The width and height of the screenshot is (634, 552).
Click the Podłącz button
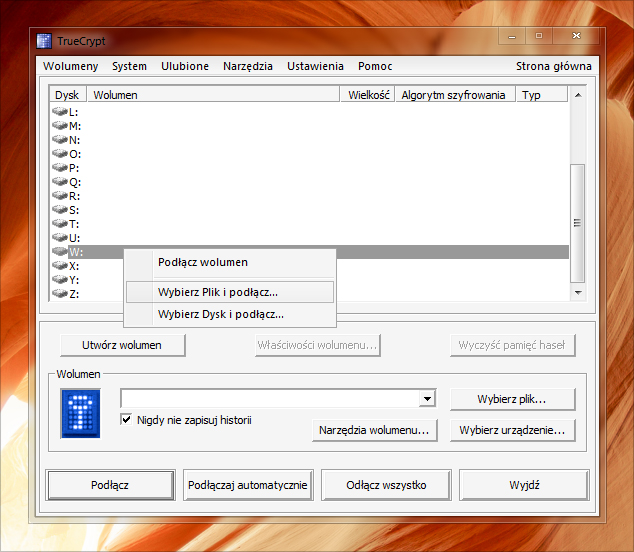coord(110,485)
